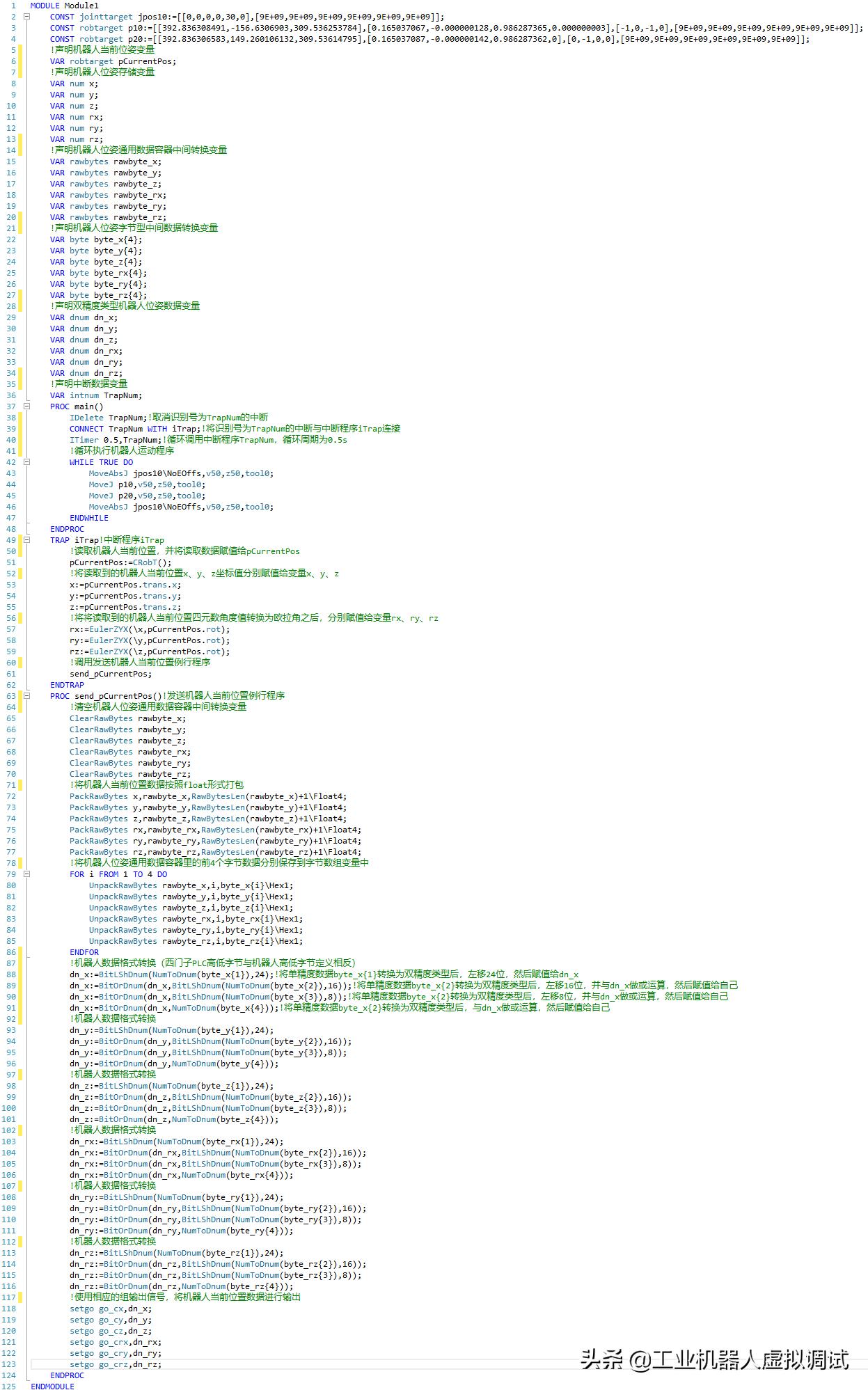868x1390 pixels.
Task: Click the ITimer 0.5,TrapNum statement
Action: (x=116, y=440)
